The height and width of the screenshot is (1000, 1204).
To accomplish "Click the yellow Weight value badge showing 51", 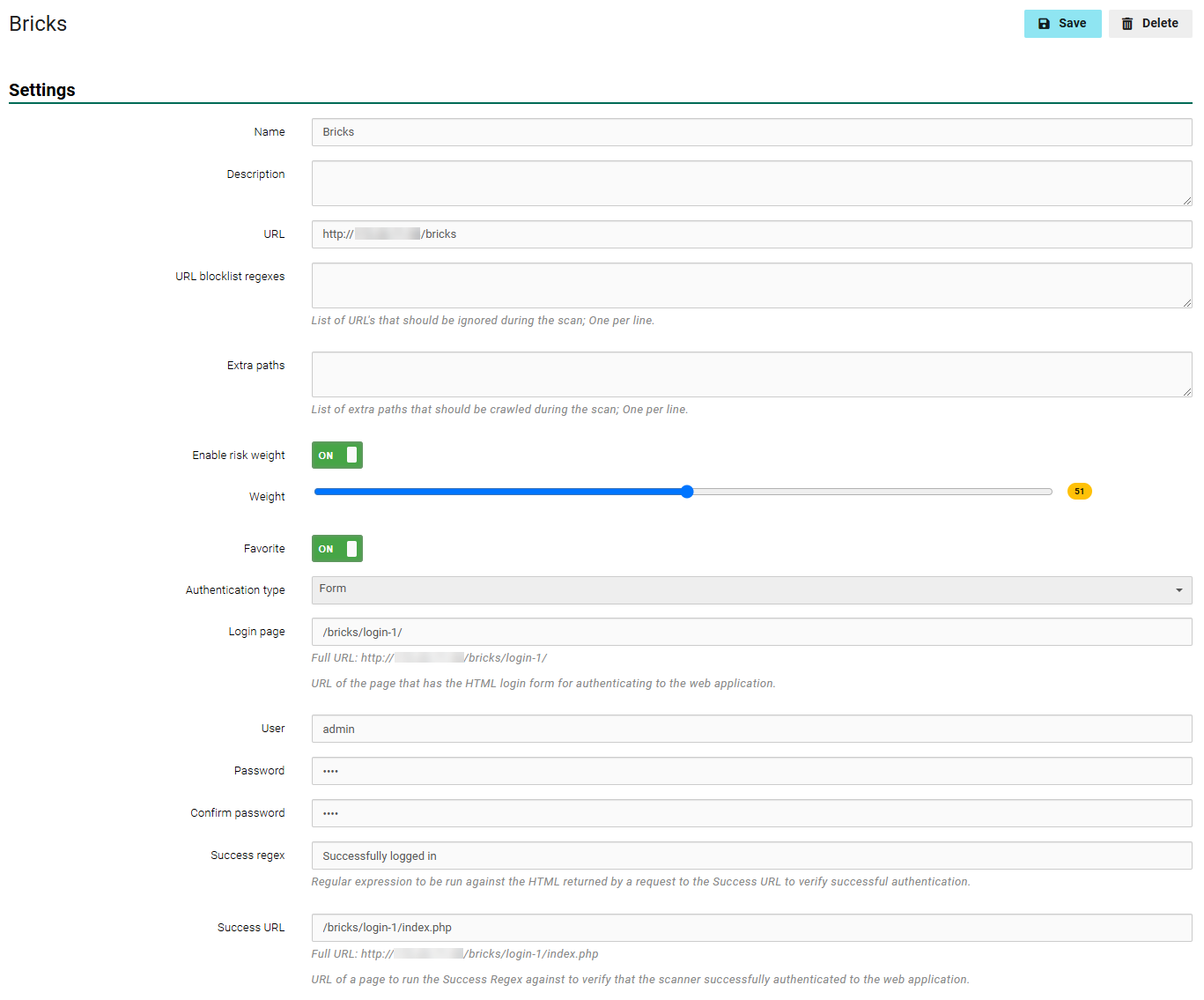I will 1079,491.
